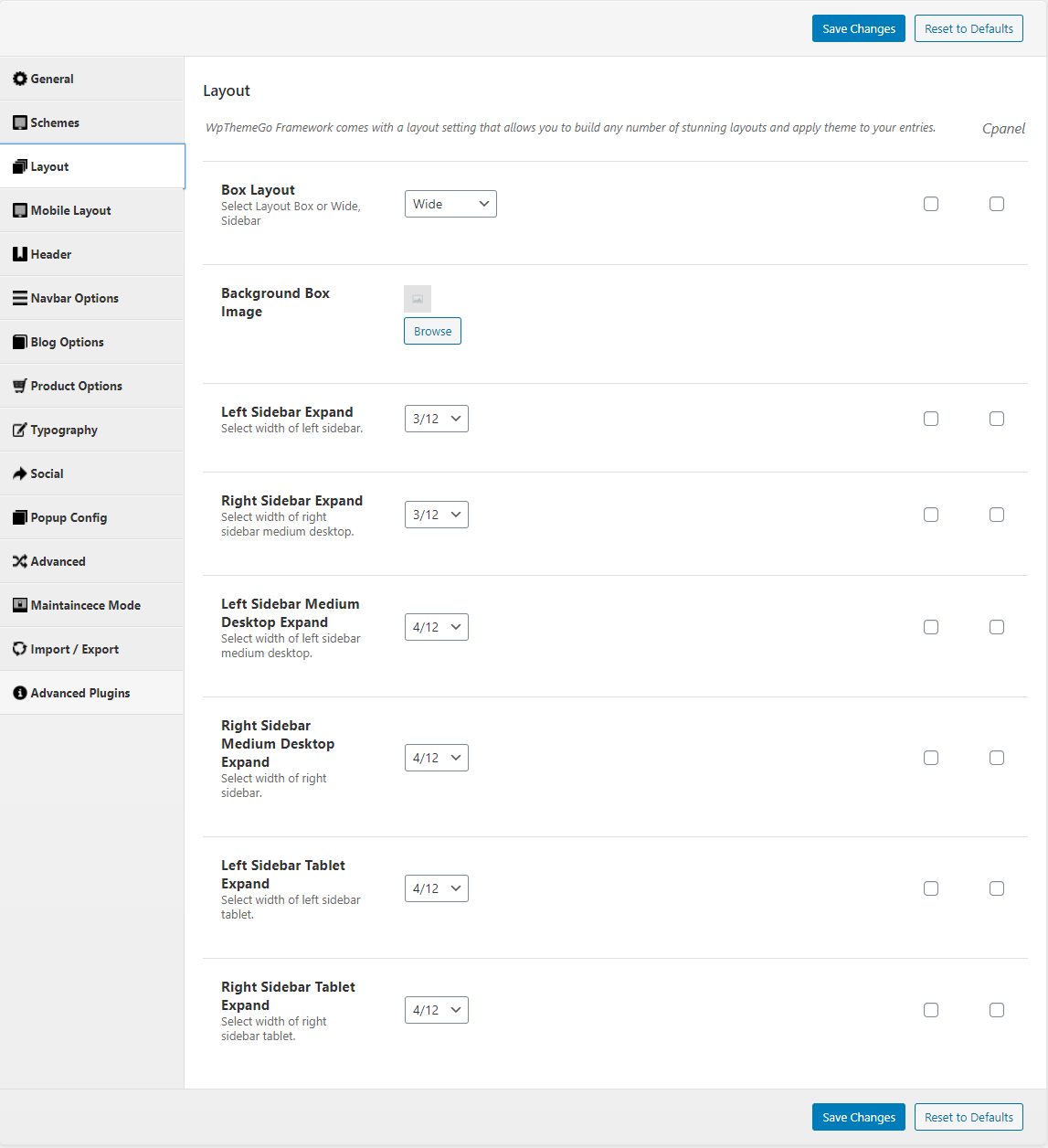The width and height of the screenshot is (1048, 1148).
Task: Tick the first checkbox in Box Layout row
Action: click(x=931, y=204)
